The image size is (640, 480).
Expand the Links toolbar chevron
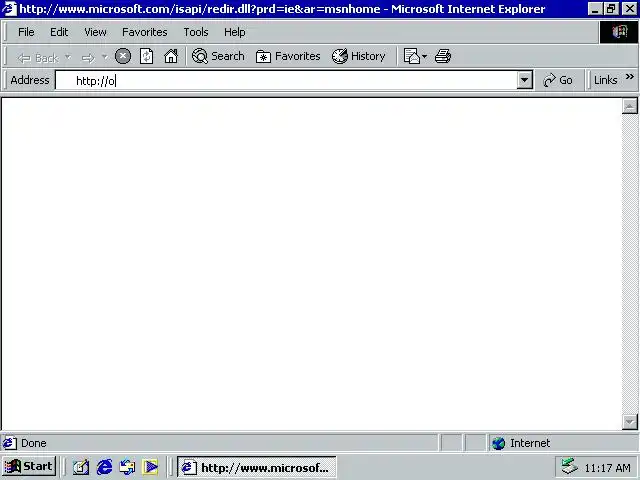[629, 77]
